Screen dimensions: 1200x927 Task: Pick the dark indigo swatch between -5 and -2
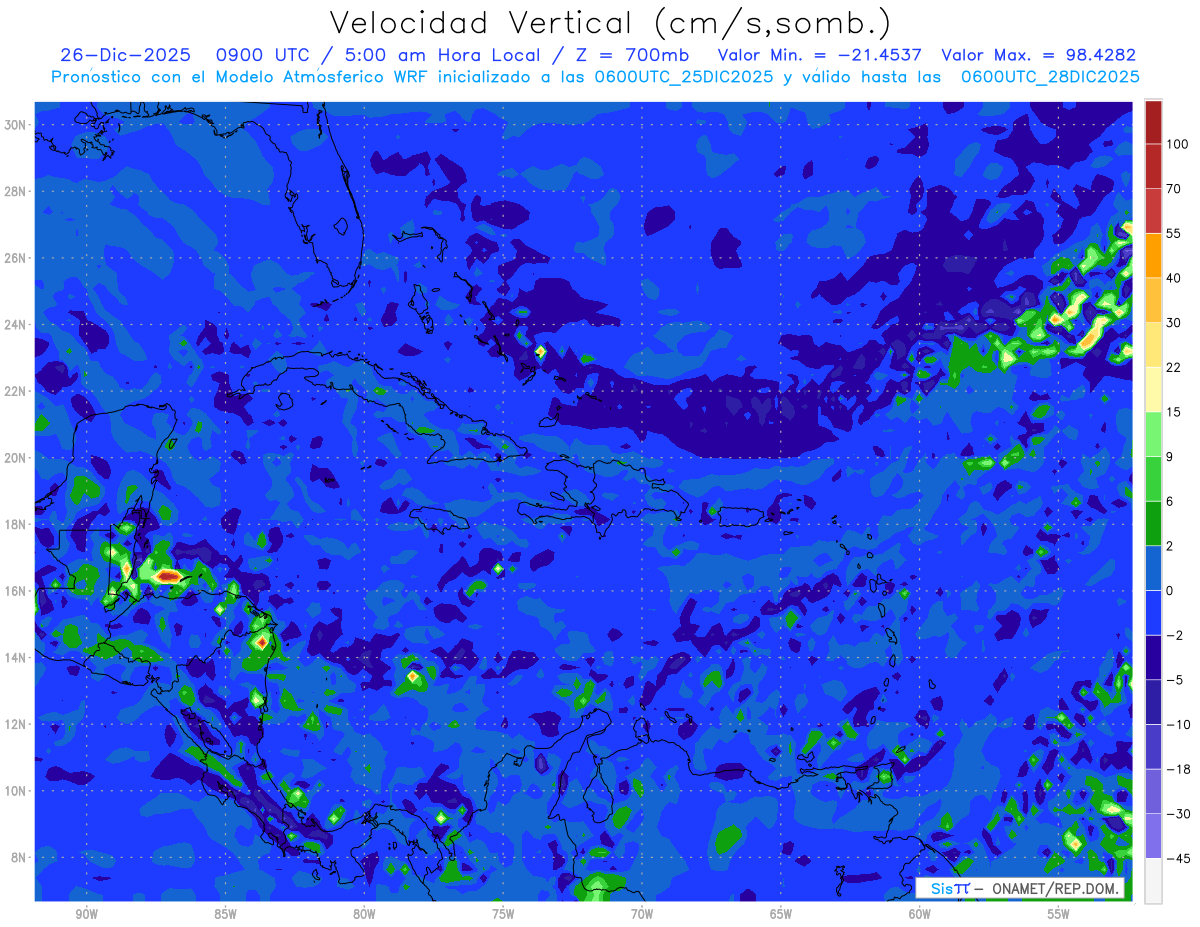1153,657
